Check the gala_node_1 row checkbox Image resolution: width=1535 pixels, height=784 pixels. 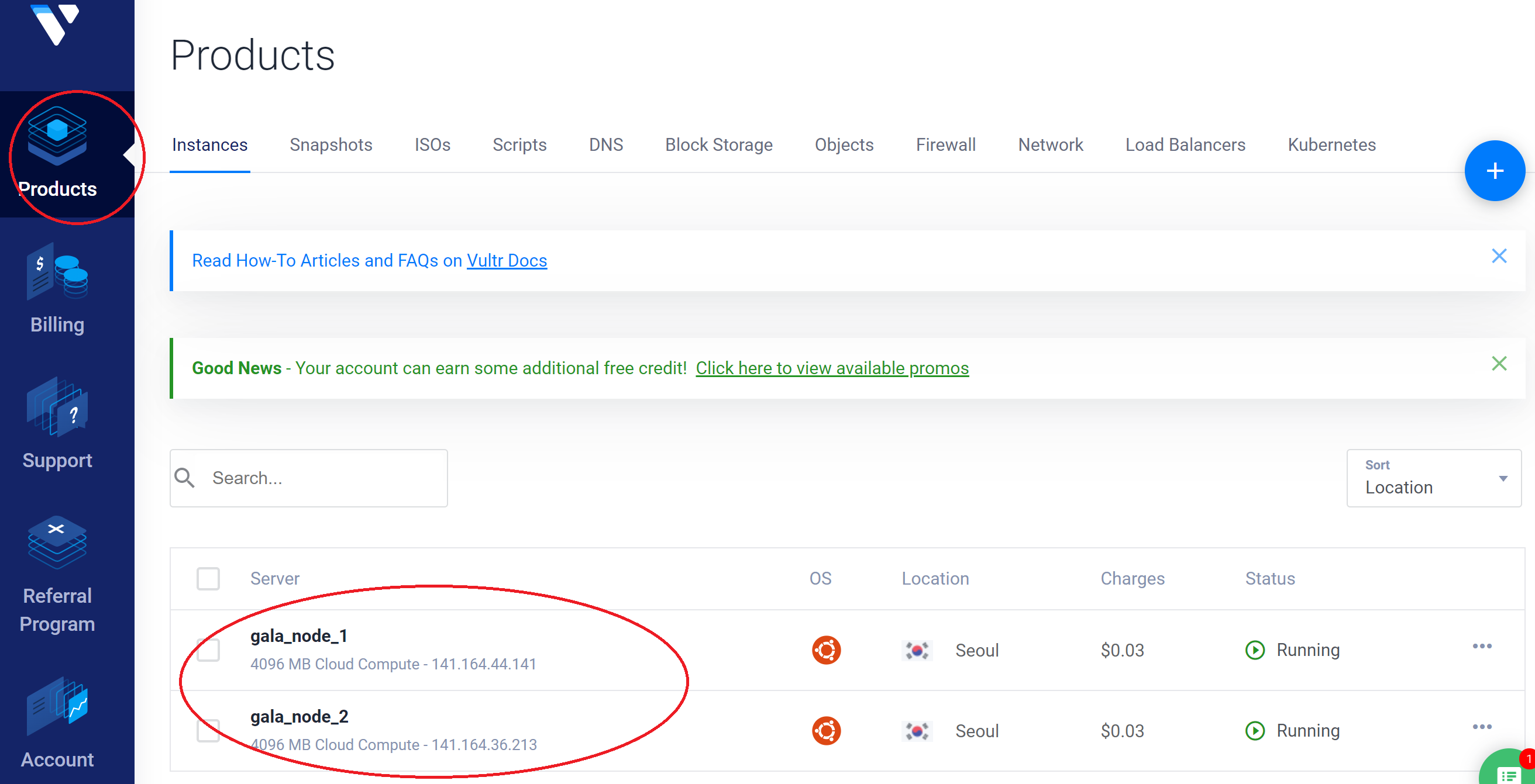point(208,650)
